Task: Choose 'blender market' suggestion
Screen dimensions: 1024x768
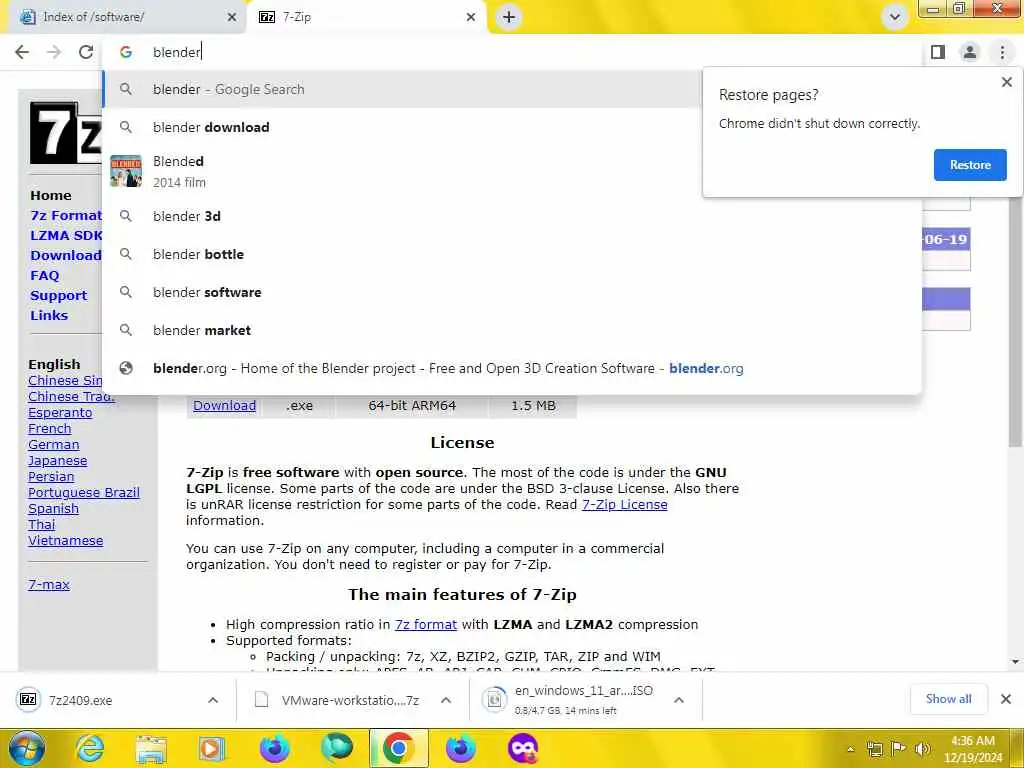Action: [x=512, y=330]
